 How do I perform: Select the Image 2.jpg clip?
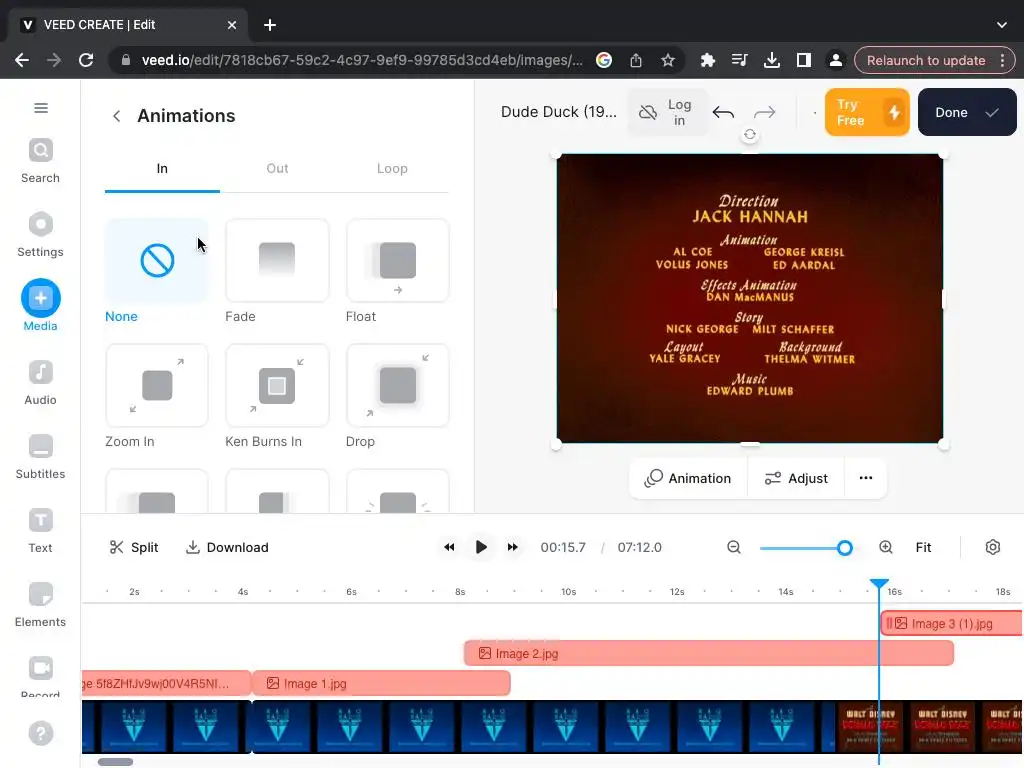709,653
